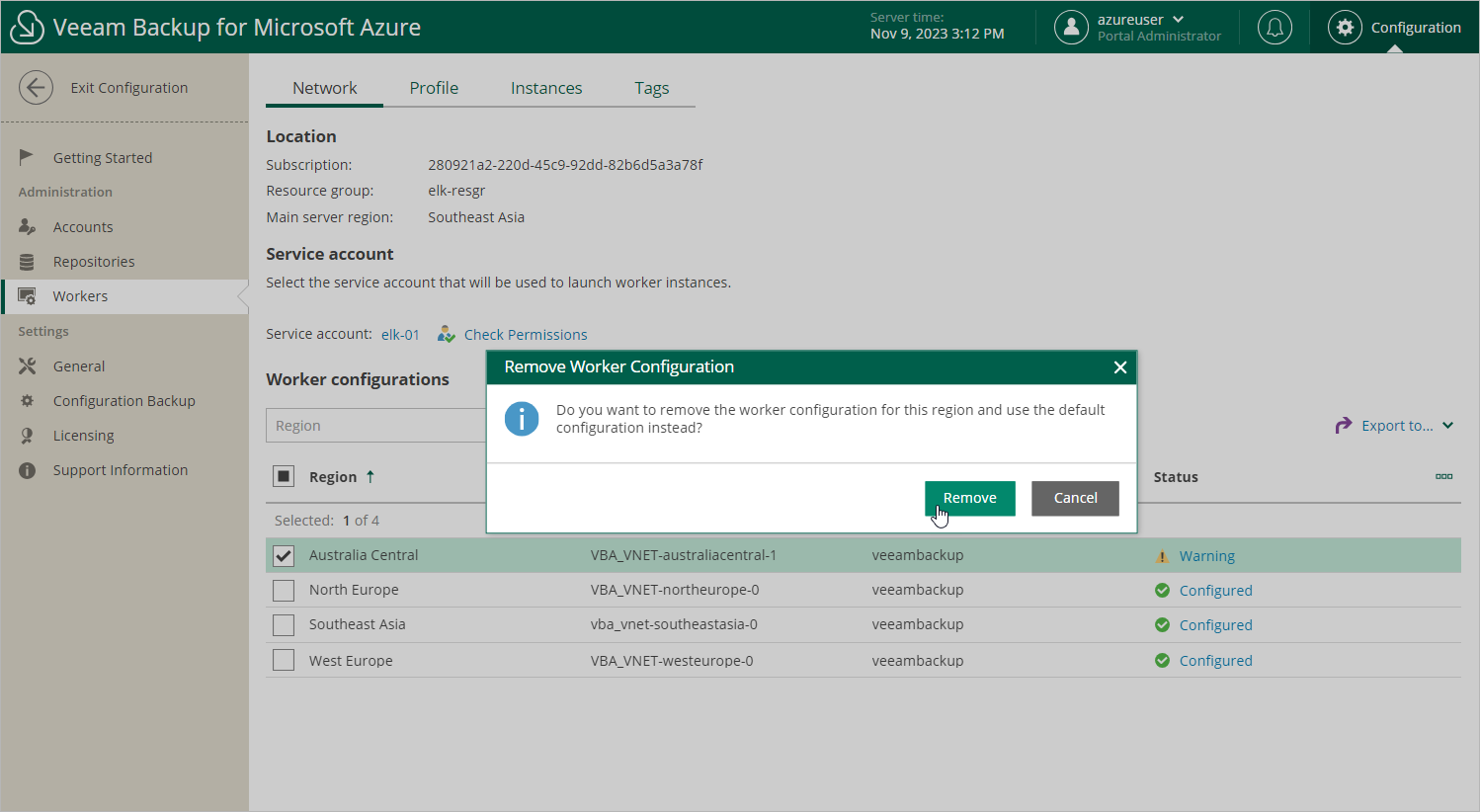This screenshot has width=1480, height=812.
Task: Check the North Europe row checkbox
Action: (x=284, y=591)
